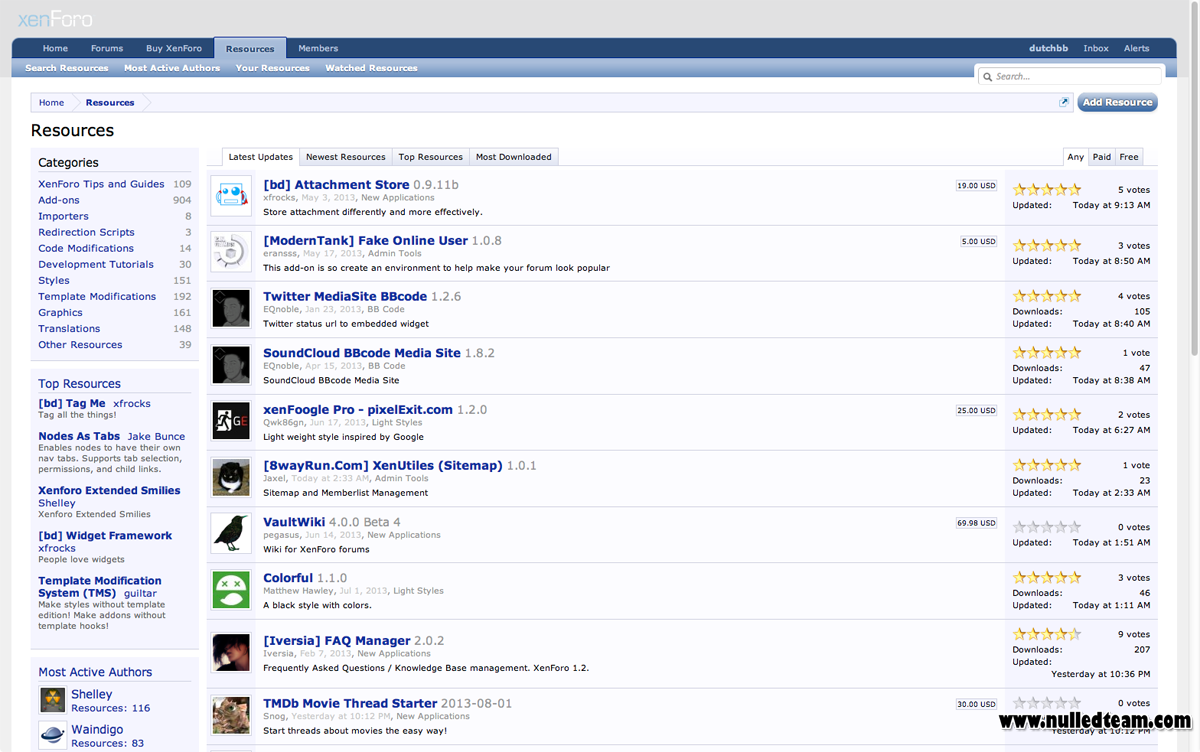Image resolution: width=1200 pixels, height=752 pixels.
Task: Open the Development Tutorials category
Action: pyautogui.click(x=96, y=264)
